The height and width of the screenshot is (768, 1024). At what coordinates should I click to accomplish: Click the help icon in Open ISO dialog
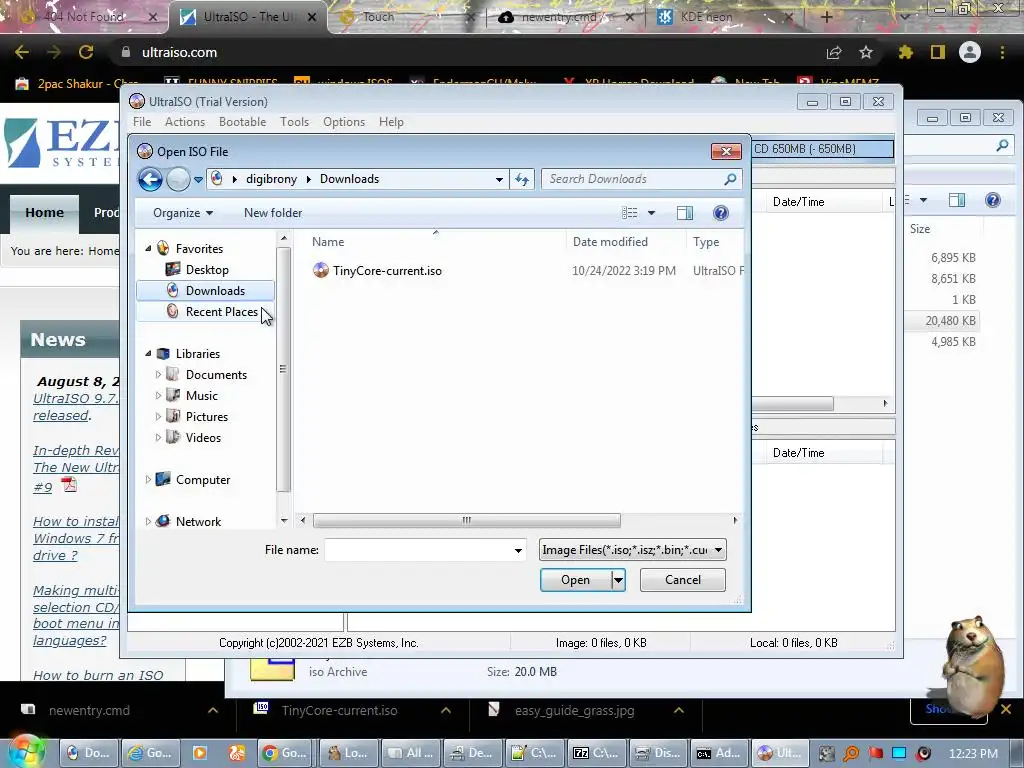[x=720, y=213]
